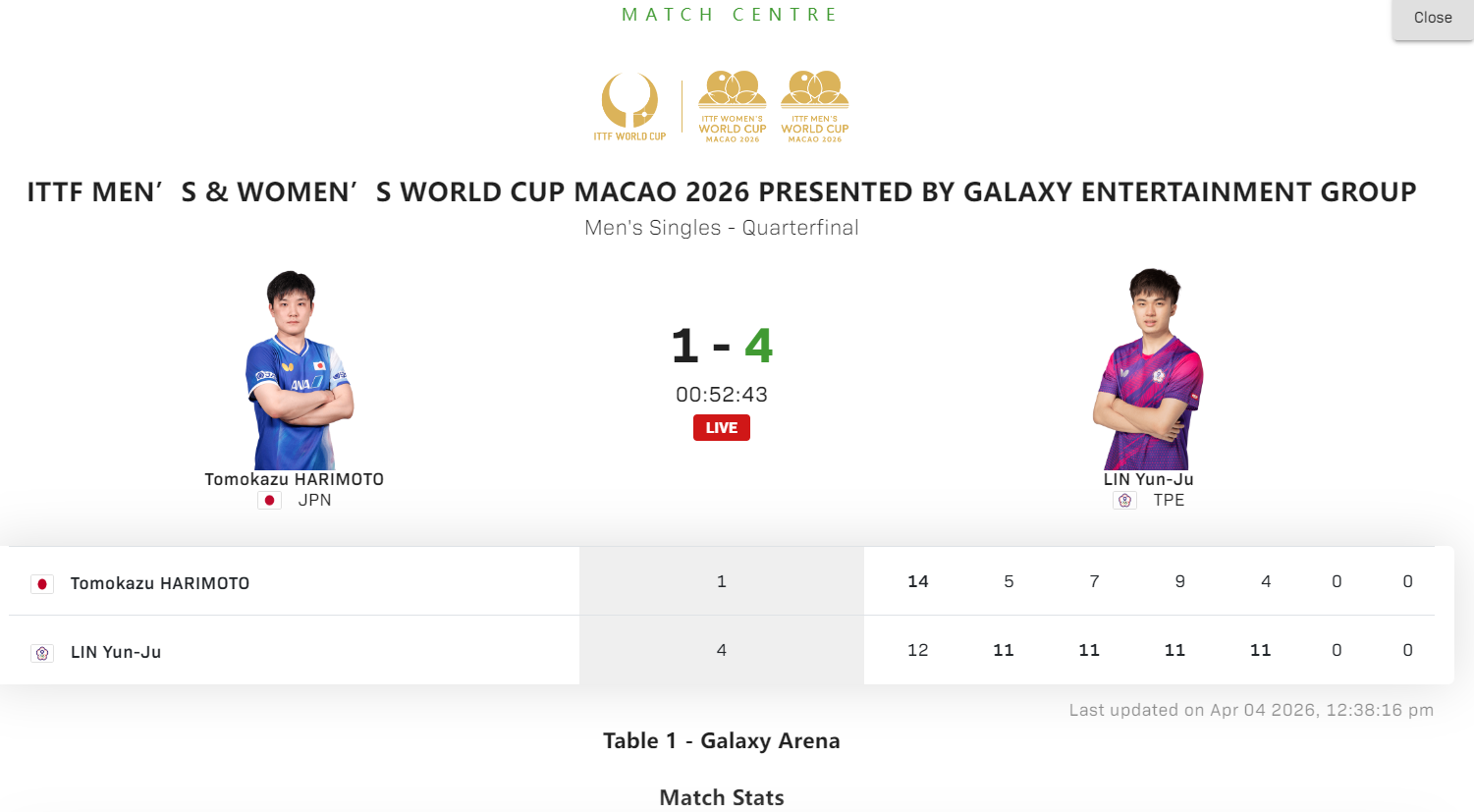The width and height of the screenshot is (1474, 812).
Task: Click the 1 - 4 match score
Action: click(x=722, y=346)
